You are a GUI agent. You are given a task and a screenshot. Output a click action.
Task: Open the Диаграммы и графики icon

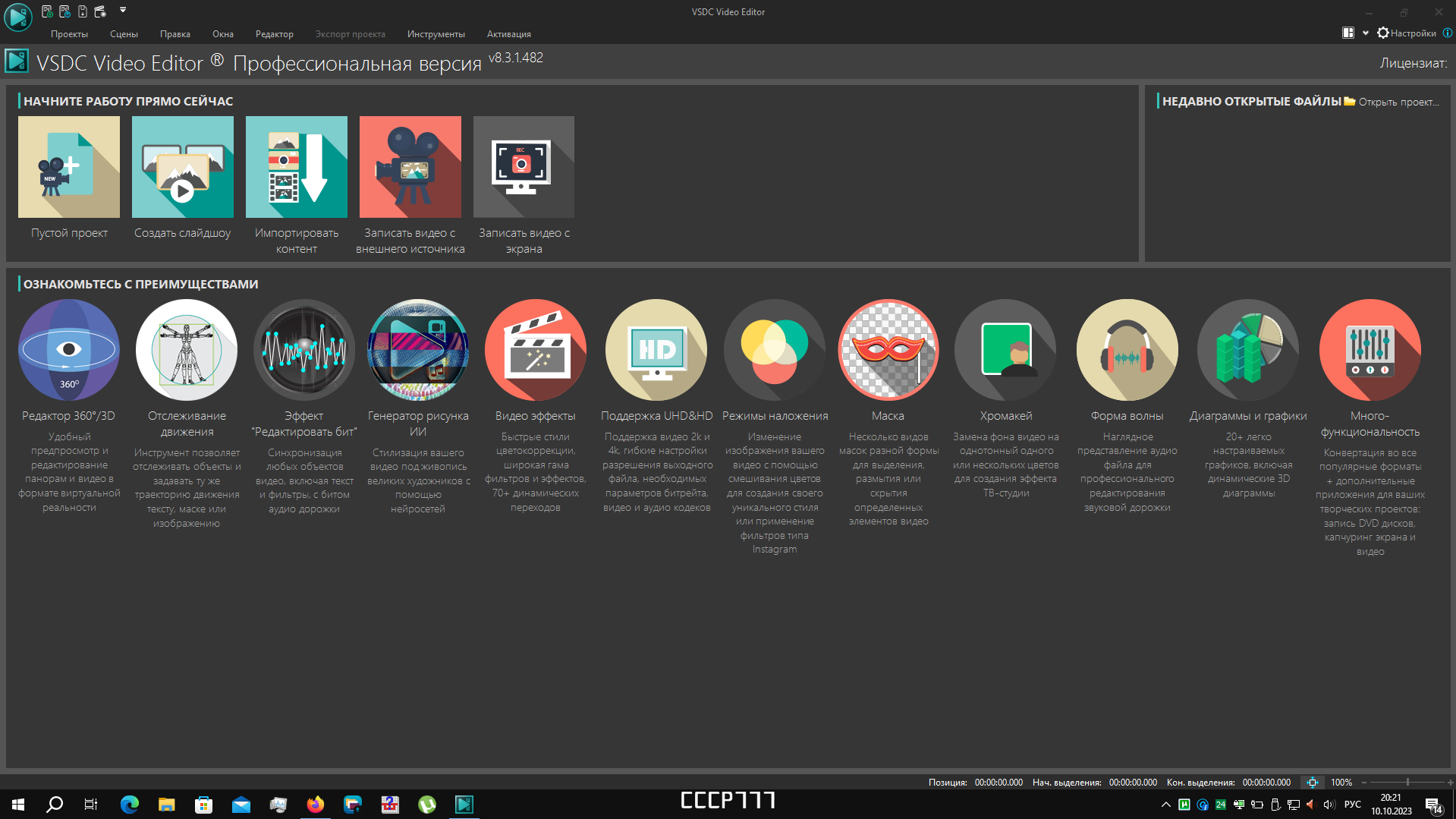[x=1248, y=350]
